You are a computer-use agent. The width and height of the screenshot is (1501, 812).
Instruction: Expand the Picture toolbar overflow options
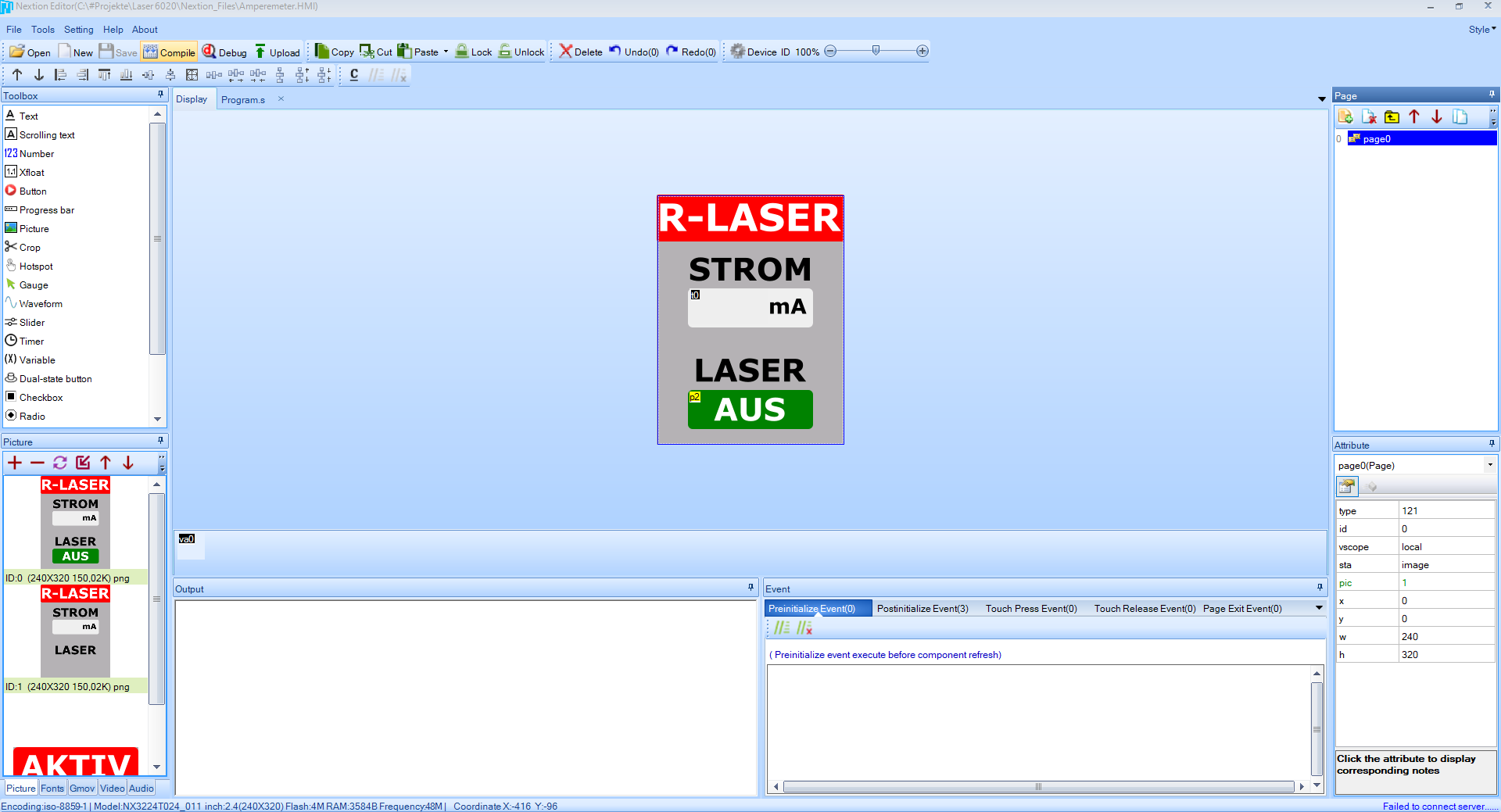pos(162,463)
